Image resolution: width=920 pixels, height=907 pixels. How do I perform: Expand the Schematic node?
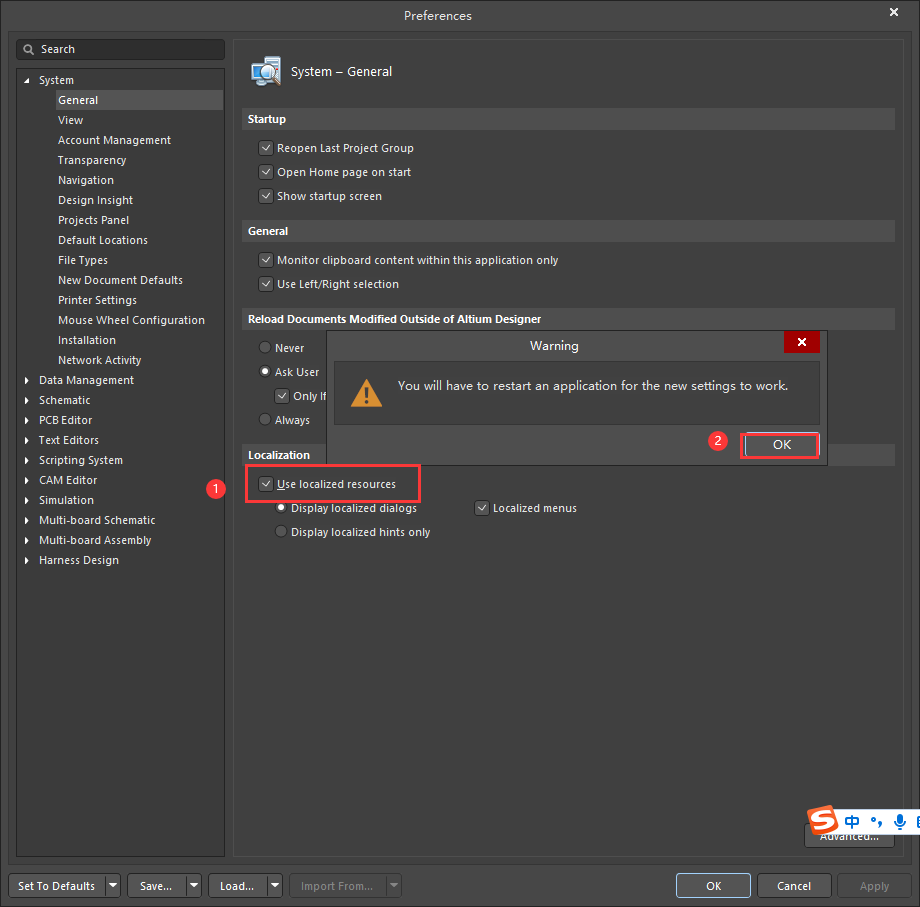(x=26, y=401)
